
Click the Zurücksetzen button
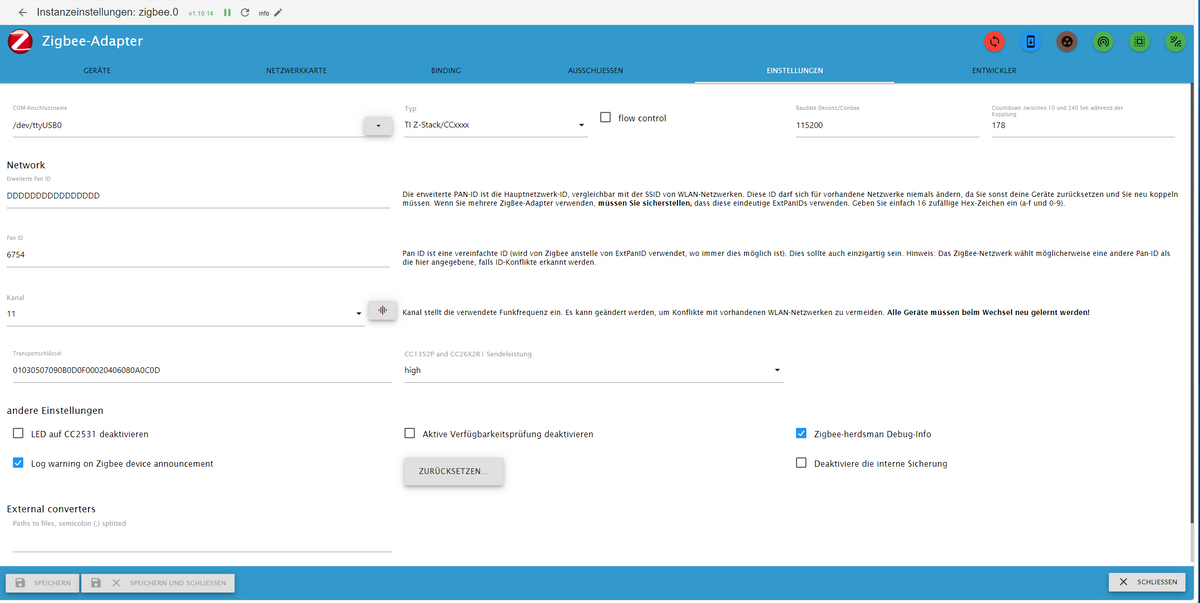(454, 470)
